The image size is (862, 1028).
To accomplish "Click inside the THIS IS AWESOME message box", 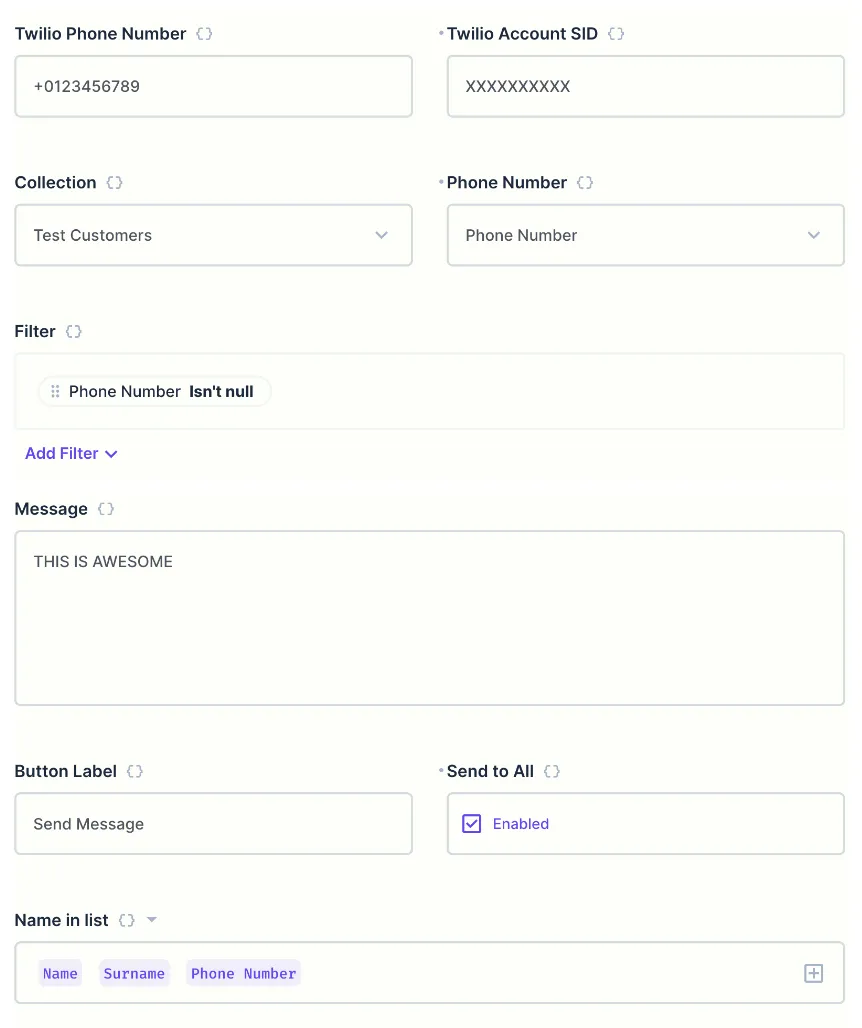I will tap(430, 615).
